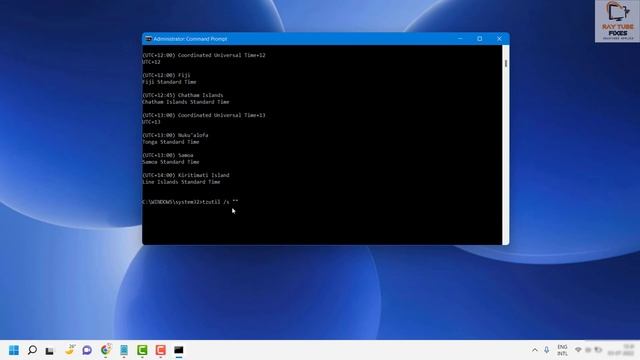
Task: Click the '(UTC+12:45) Chatham Islands' line
Action: click(x=182, y=95)
